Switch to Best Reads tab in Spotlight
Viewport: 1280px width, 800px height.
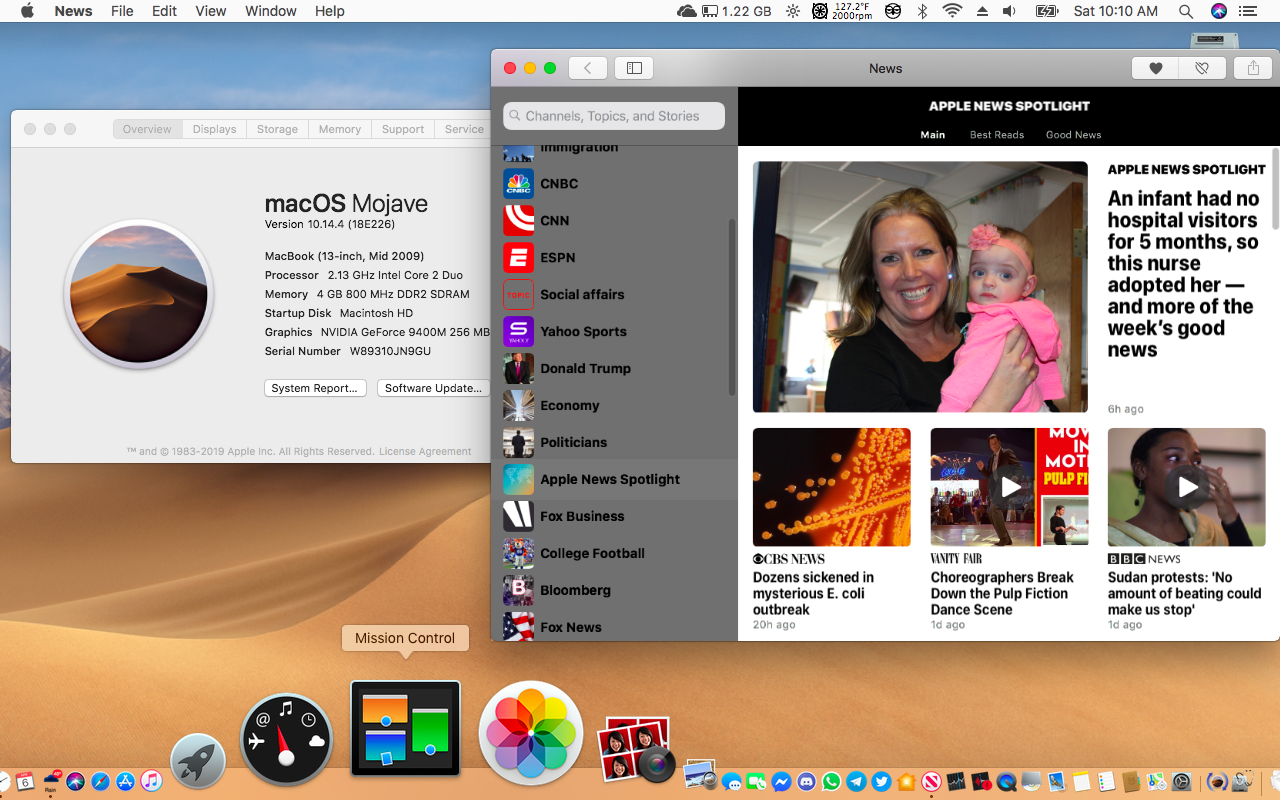click(996, 135)
